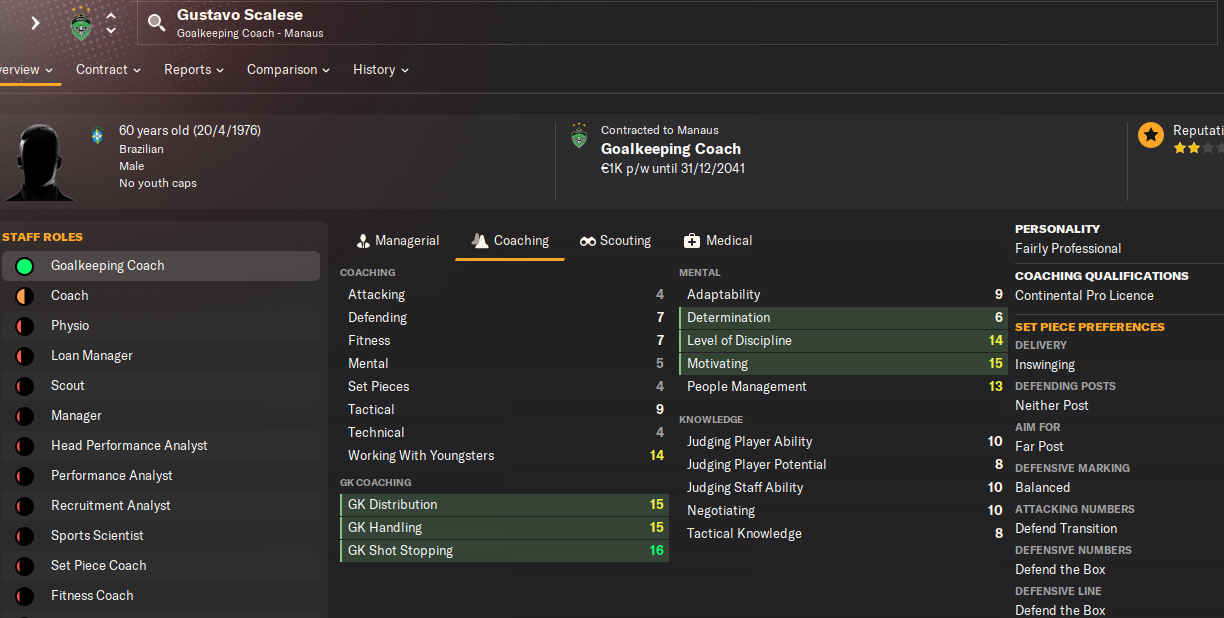The height and width of the screenshot is (618, 1224).
Task: Click the forward navigation arrow
Action: [x=35, y=23]
